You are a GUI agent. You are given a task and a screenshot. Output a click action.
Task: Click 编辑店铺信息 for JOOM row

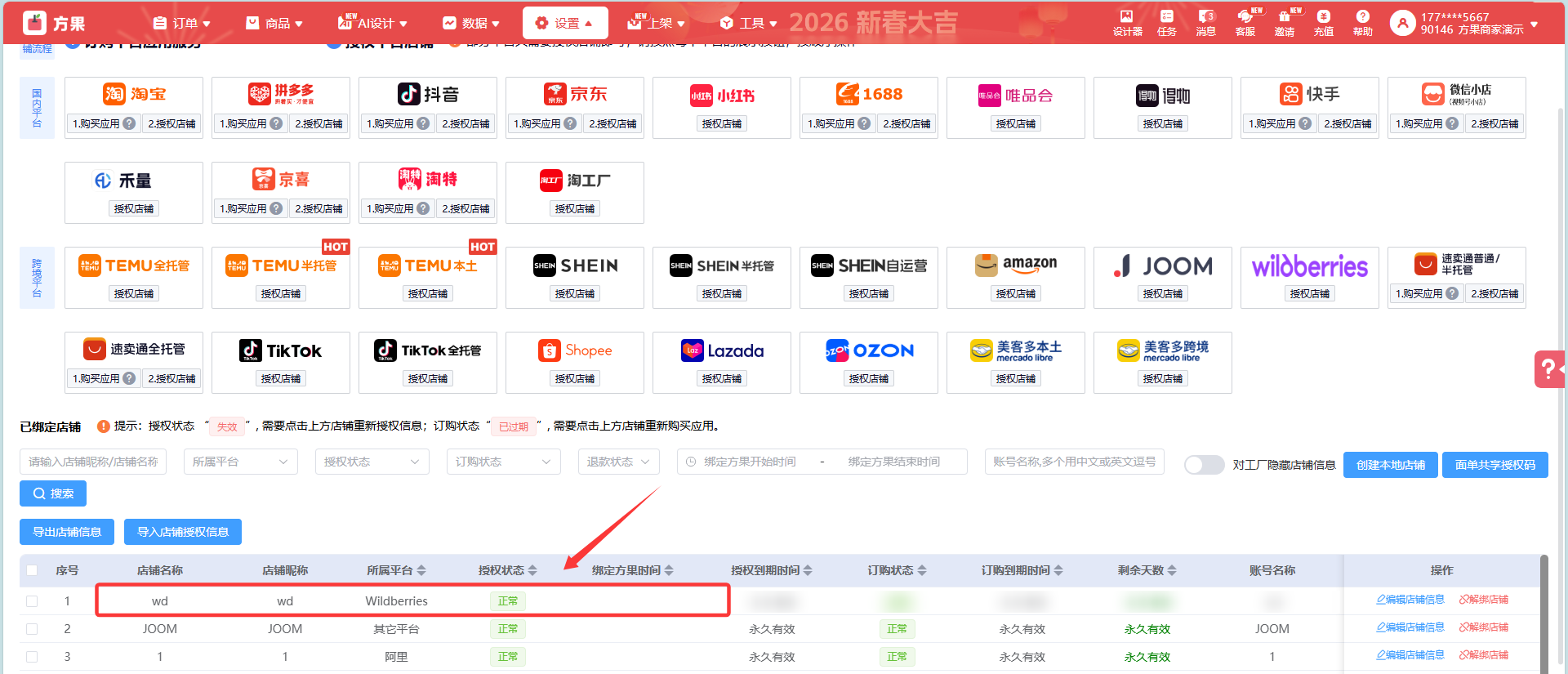(1410, 627)
